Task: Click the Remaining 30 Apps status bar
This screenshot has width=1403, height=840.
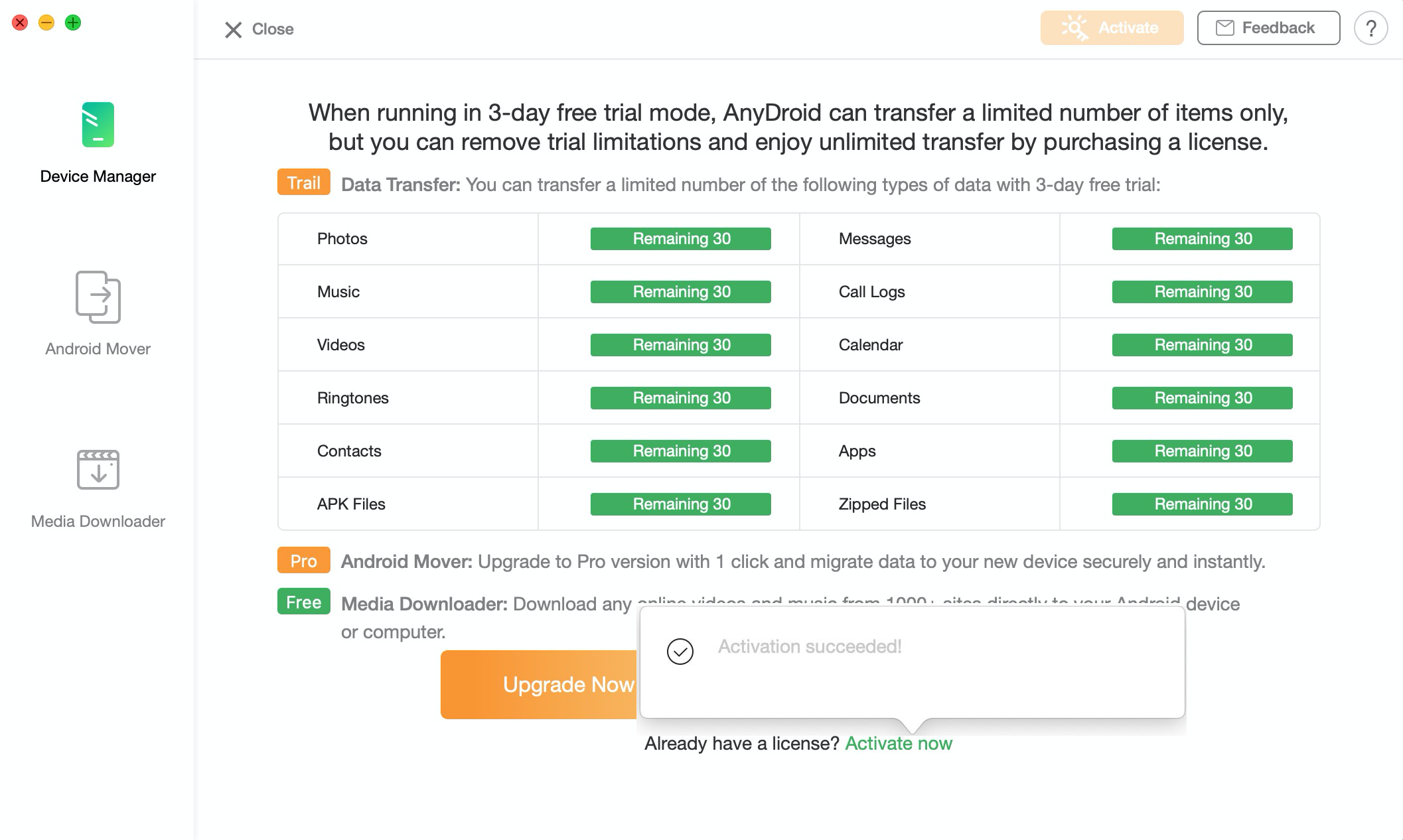Action: point(1202,451)
